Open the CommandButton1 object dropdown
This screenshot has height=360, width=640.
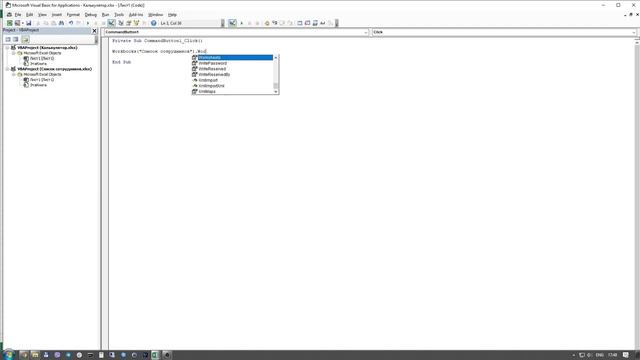click(x=365, y=32)
